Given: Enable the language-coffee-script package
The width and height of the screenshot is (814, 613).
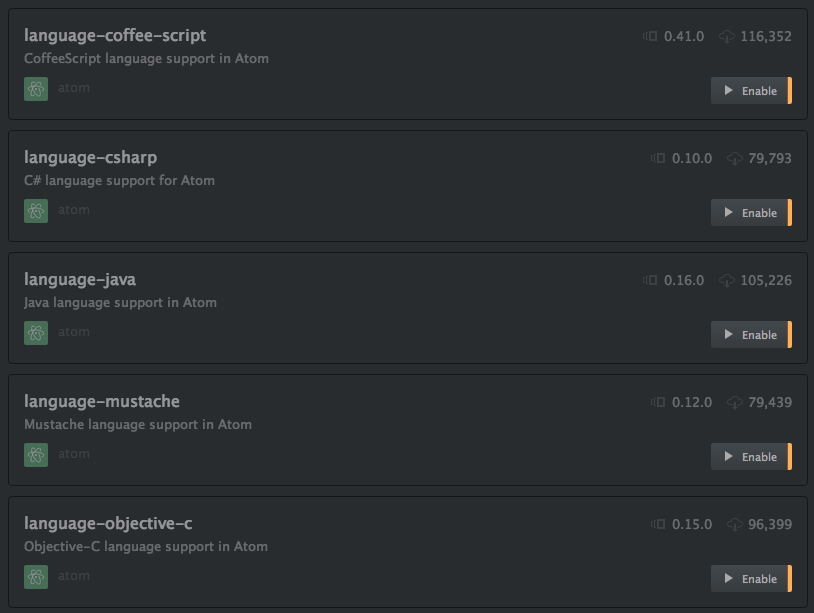Looking at the screenshot, I should tap(751, 91).
